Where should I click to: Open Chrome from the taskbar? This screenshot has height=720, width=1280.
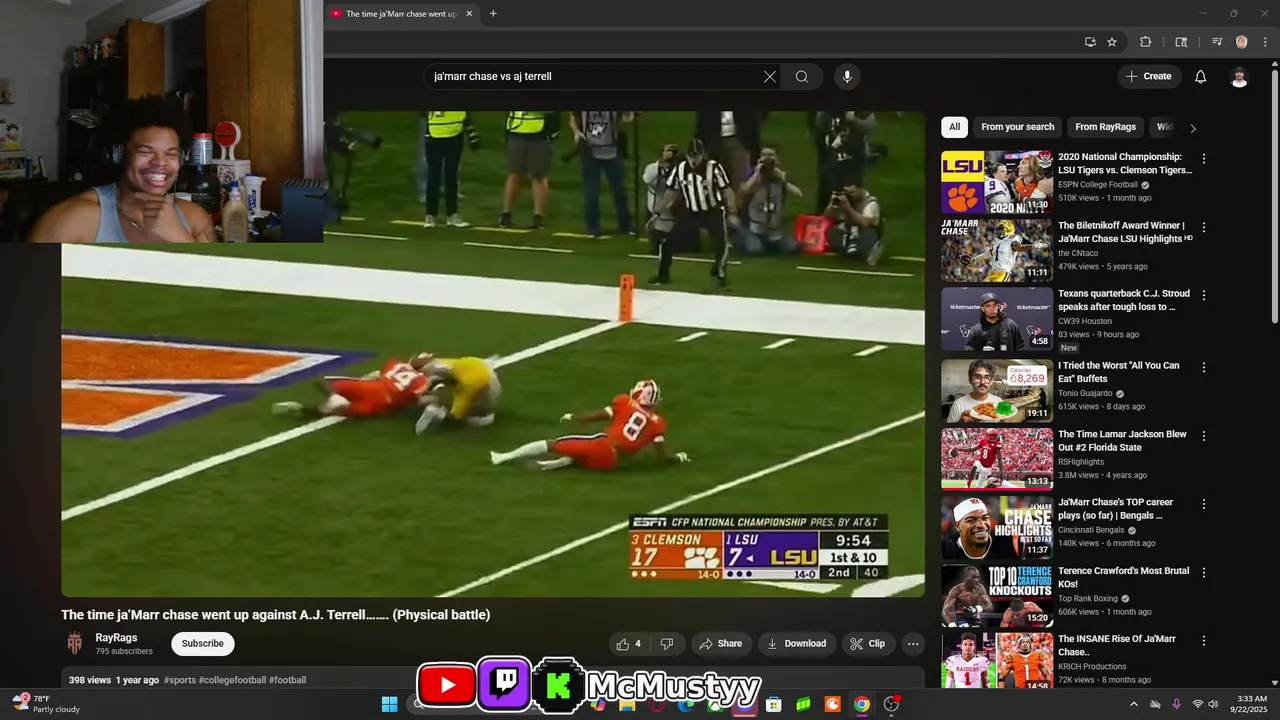coord(861,704)
